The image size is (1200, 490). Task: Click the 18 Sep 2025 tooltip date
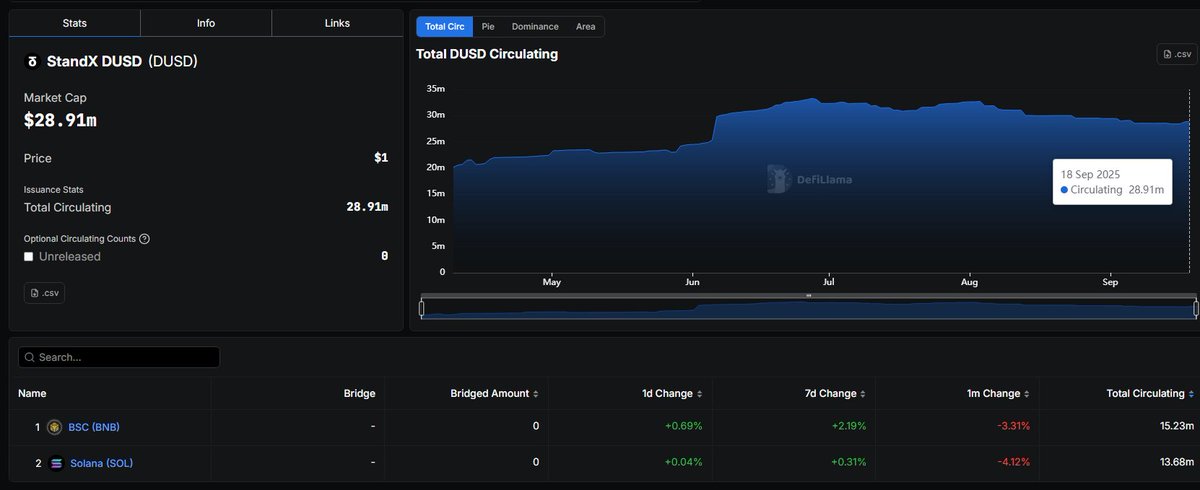pos(1092,174)
